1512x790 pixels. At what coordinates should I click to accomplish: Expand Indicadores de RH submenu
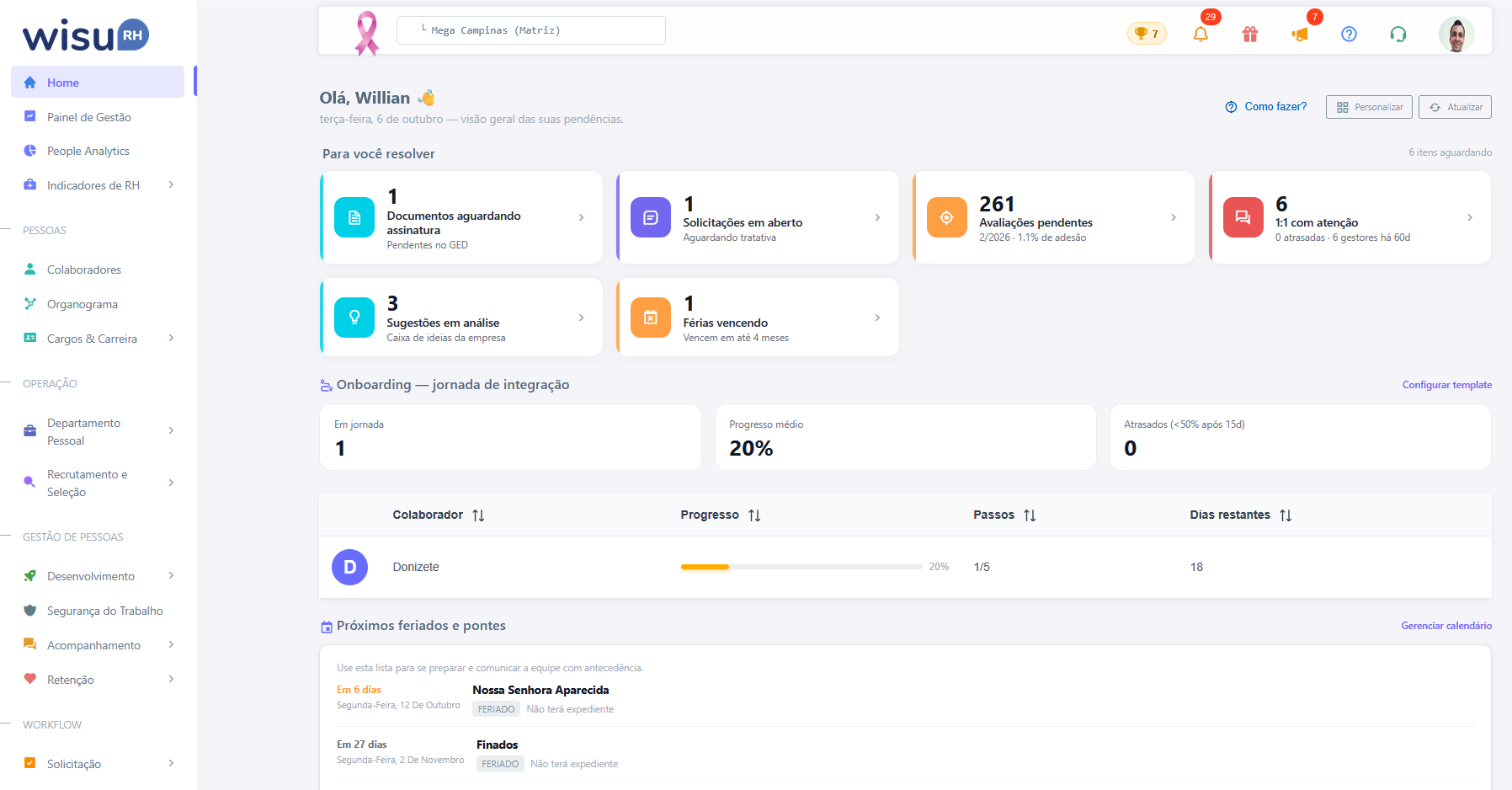point(171,184)
